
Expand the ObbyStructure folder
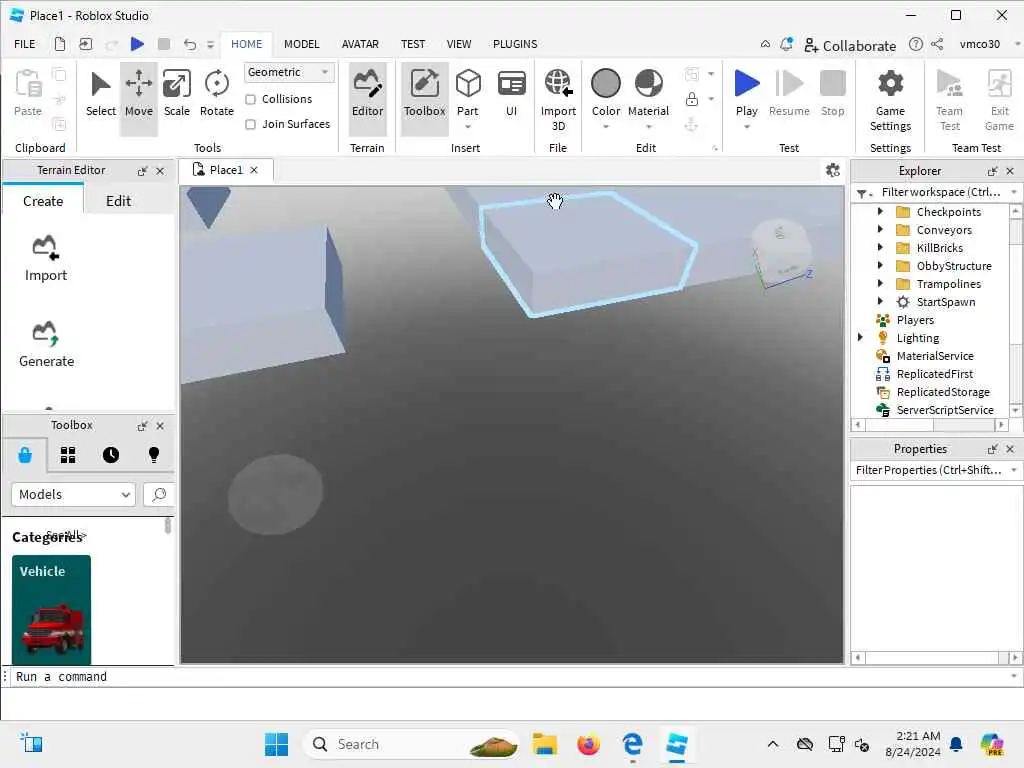pyautogui.click(x=880, y=266)
